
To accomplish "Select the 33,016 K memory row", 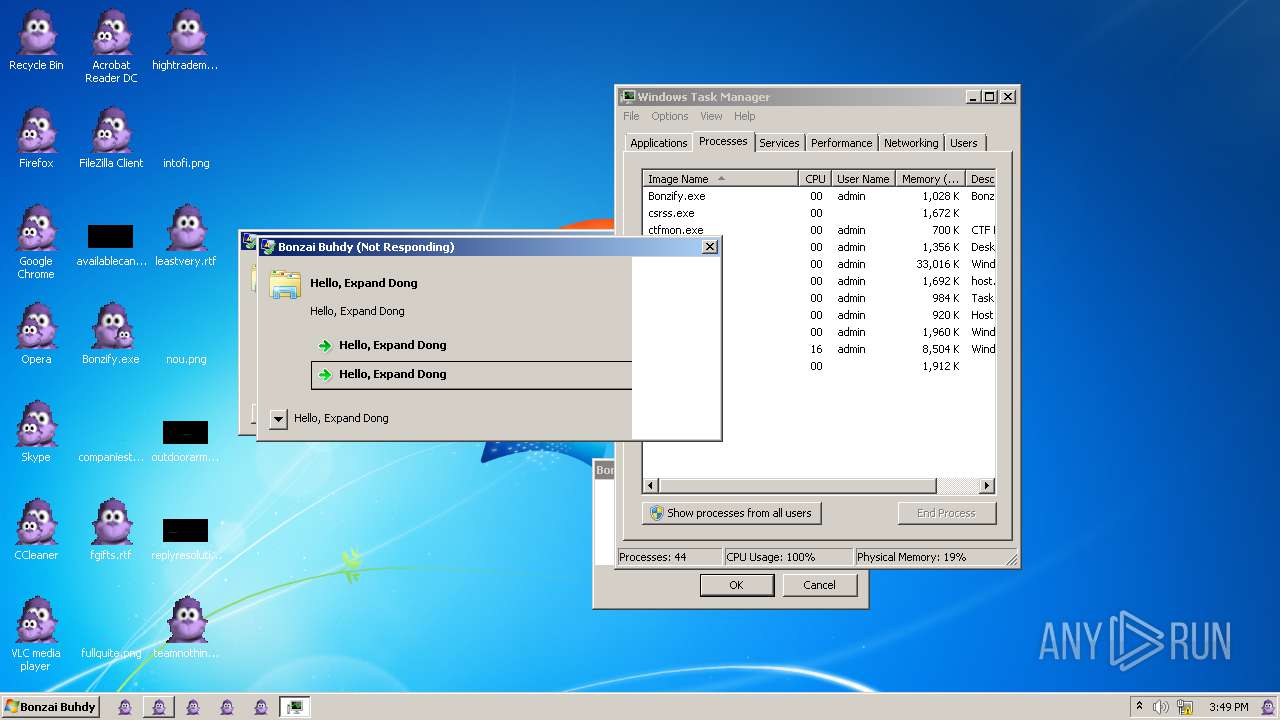I will coord(856,264).
